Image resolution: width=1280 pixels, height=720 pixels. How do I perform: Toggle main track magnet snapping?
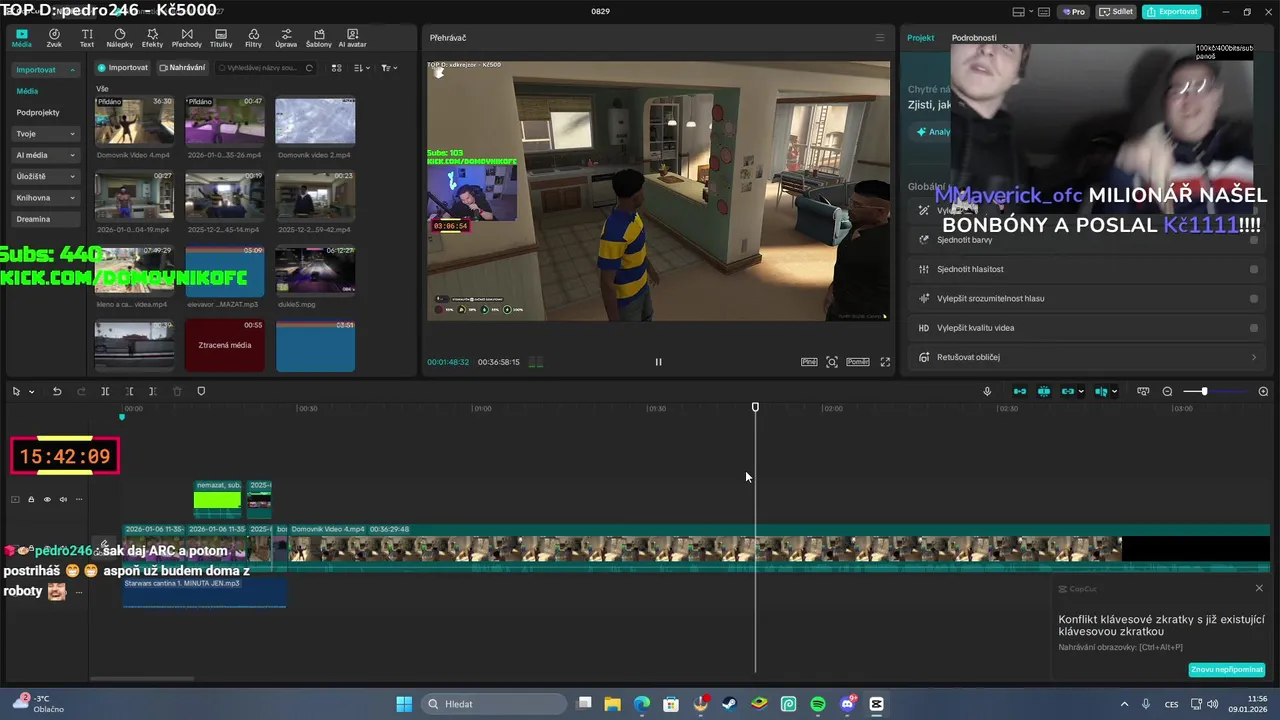[x=1020, y=391]
